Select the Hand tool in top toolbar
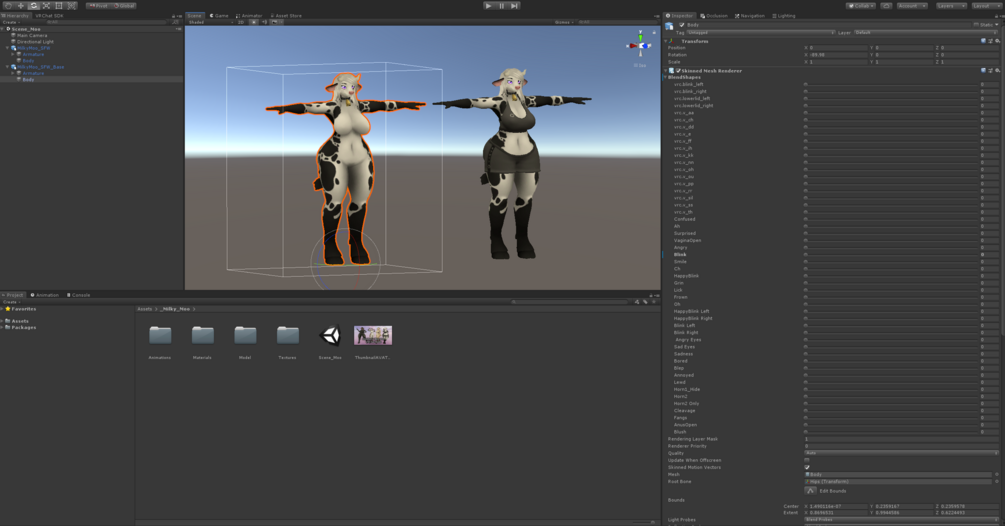Viewport: 1005px width, 526px height. (8, 6)
